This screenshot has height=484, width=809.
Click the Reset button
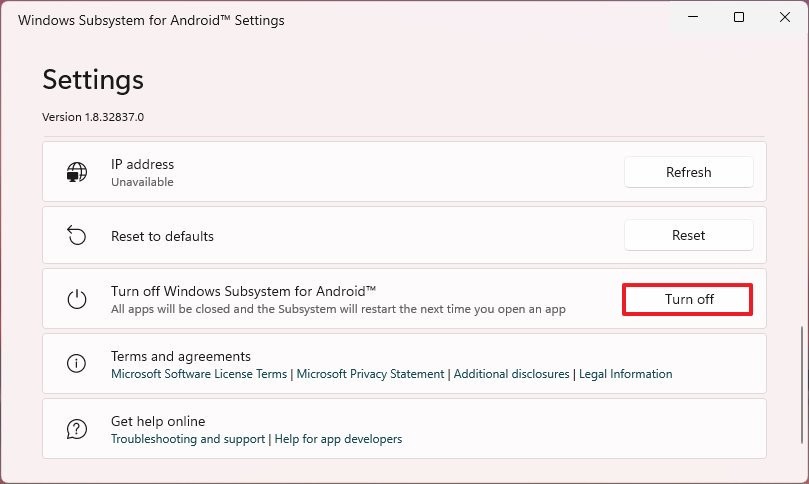pos(688,235)
